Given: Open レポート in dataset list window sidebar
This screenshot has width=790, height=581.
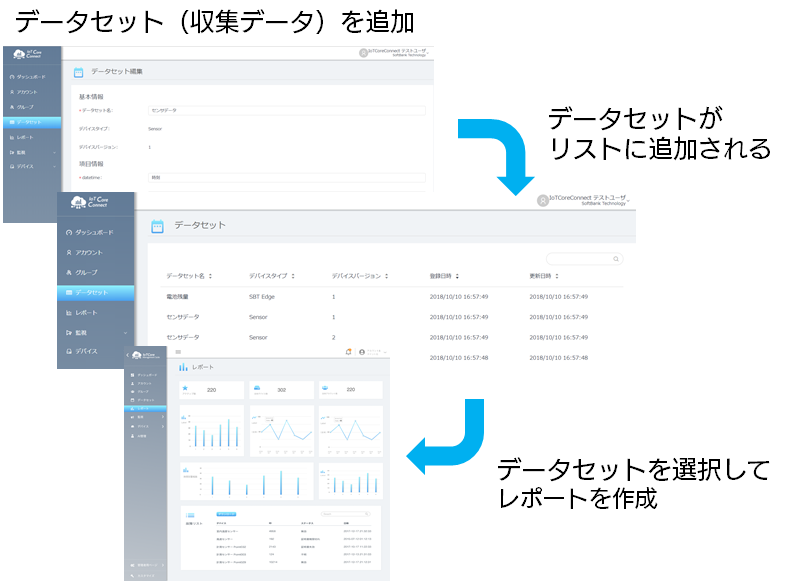Looking at the screenshot, I should [82, 313].
